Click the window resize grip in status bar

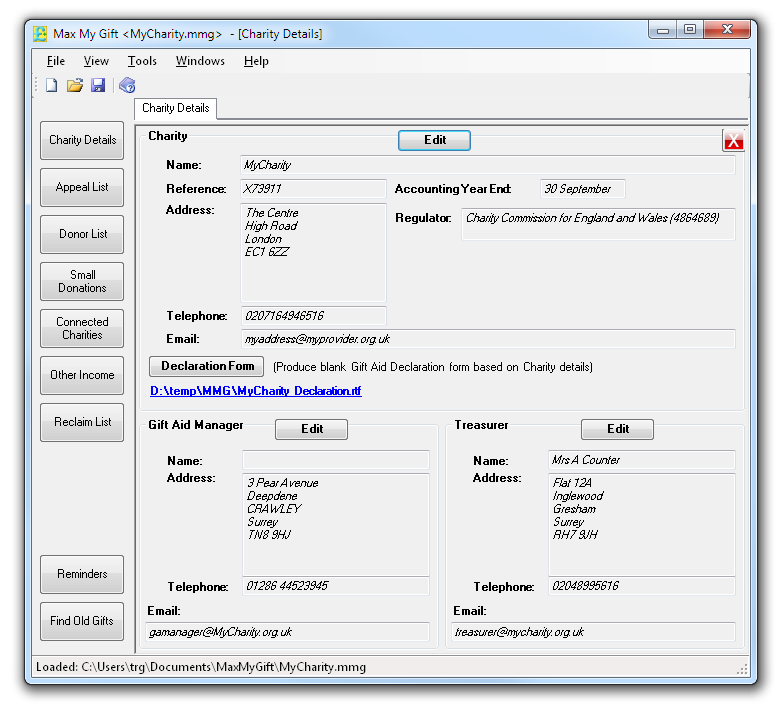pyautogui.click(x=742, y=670)
